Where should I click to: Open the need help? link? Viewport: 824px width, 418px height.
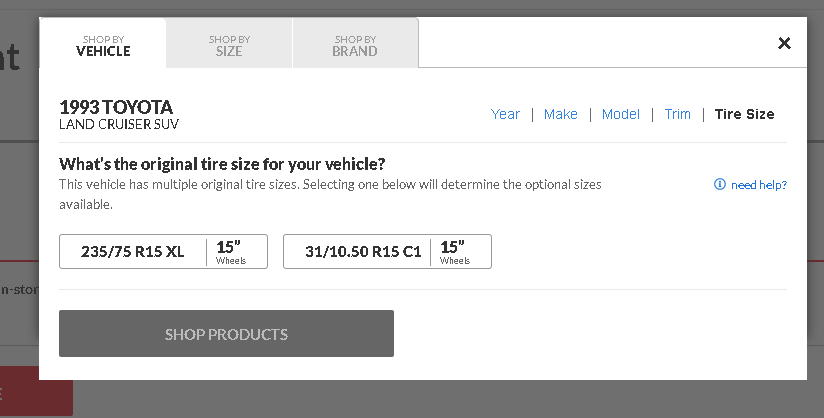point(759,185)
